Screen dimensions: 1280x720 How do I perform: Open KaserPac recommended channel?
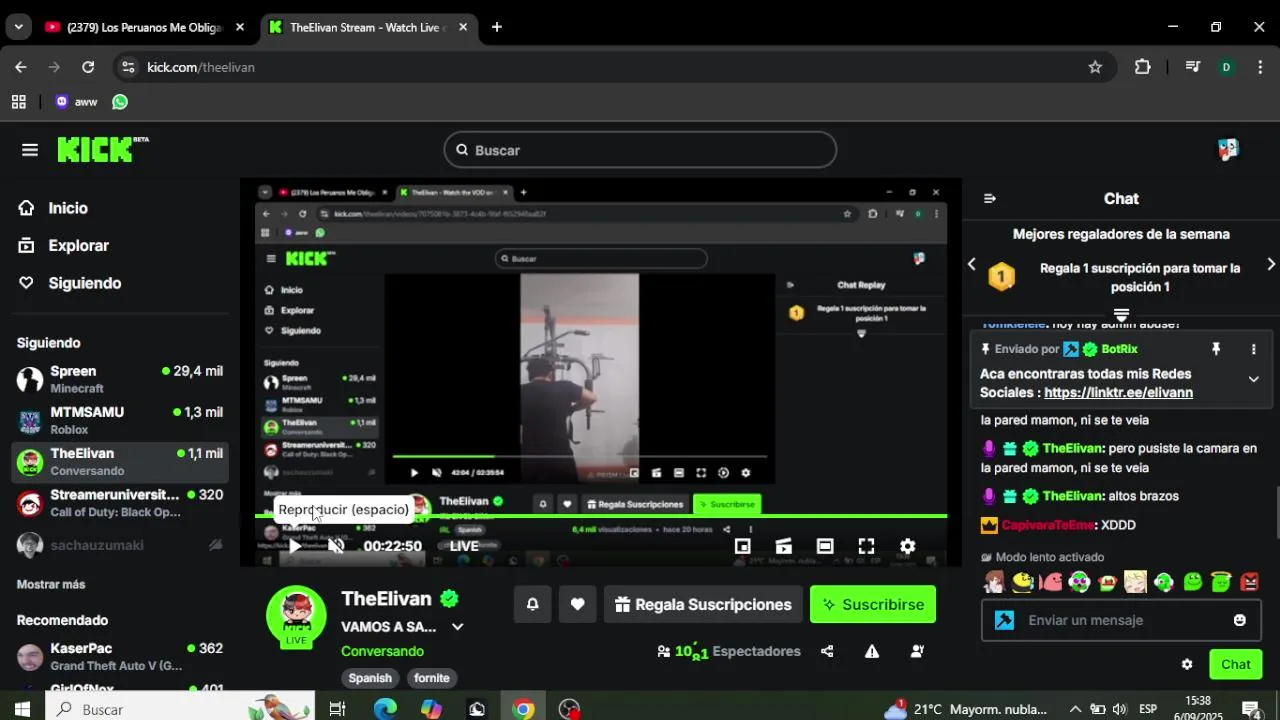(x=119, y=656)
